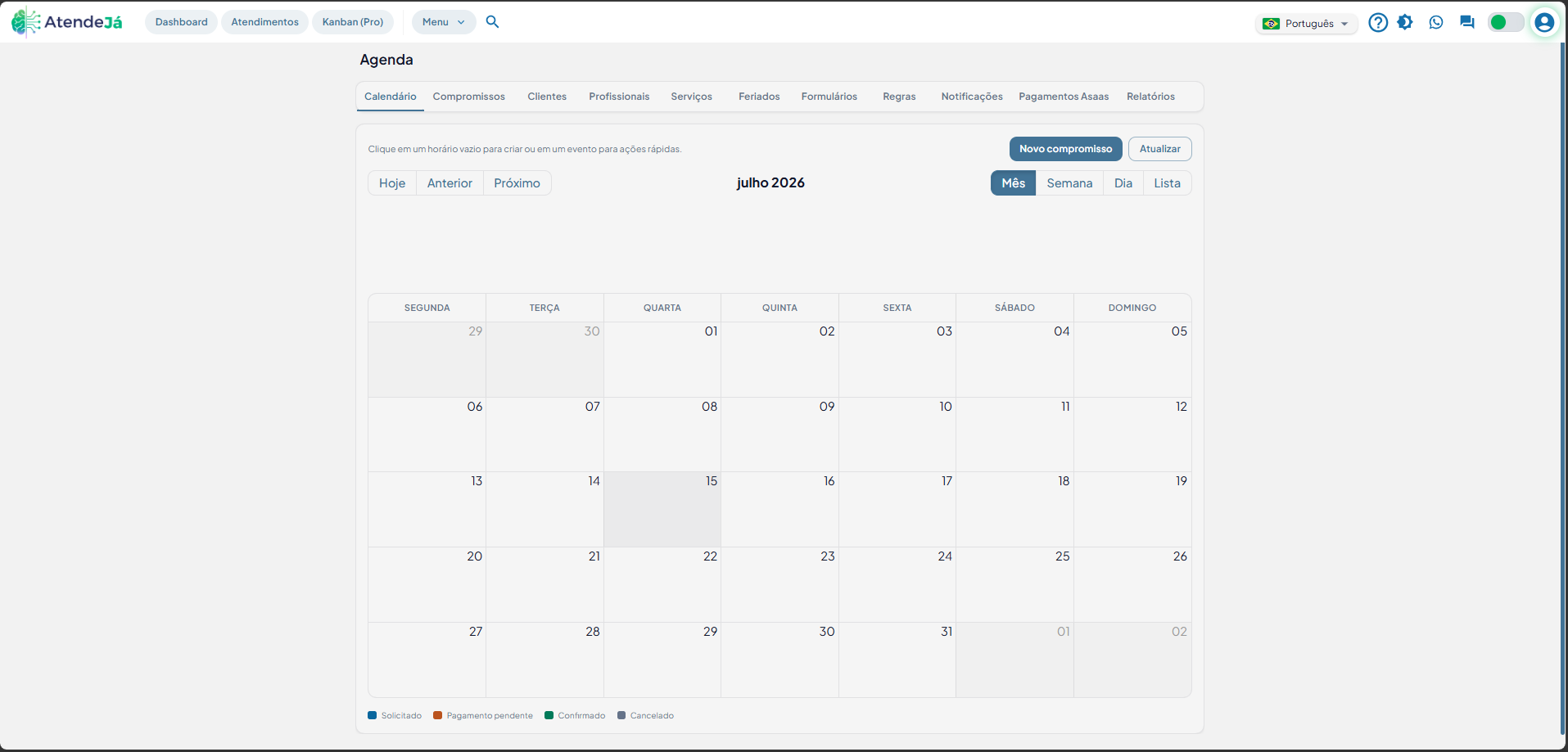Toggle the green online status switch
Screen dimensions: 1568x752
click(x=1506, y=22)
